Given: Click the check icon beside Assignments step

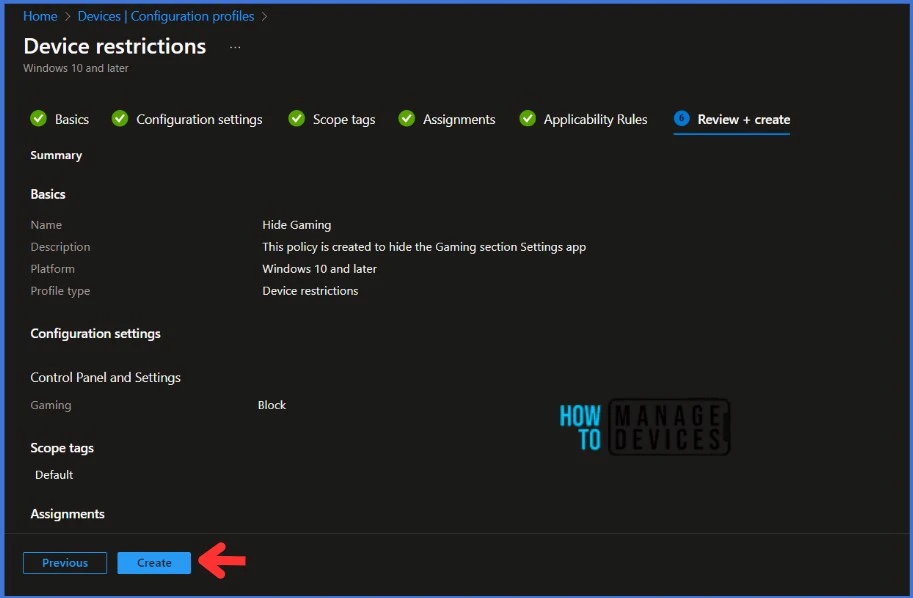Looking at the screenshot, I should (x=406, y=119).
